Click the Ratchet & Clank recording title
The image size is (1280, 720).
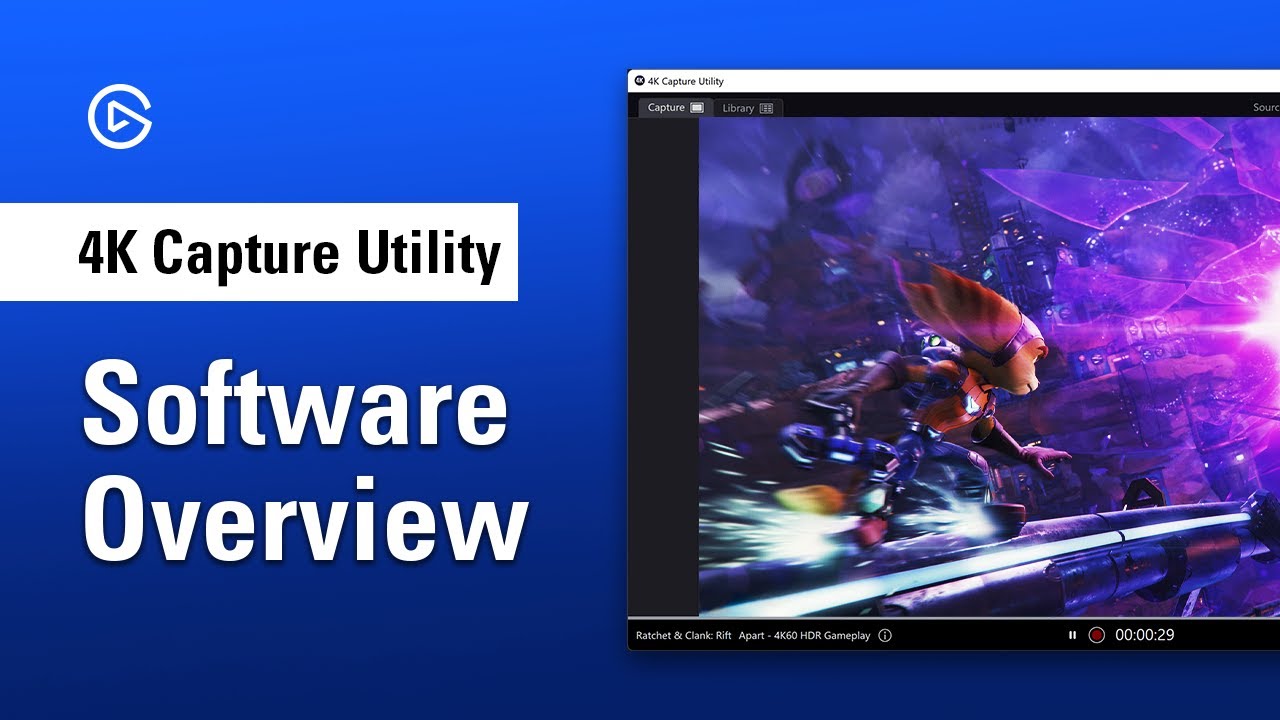(753, 635)
